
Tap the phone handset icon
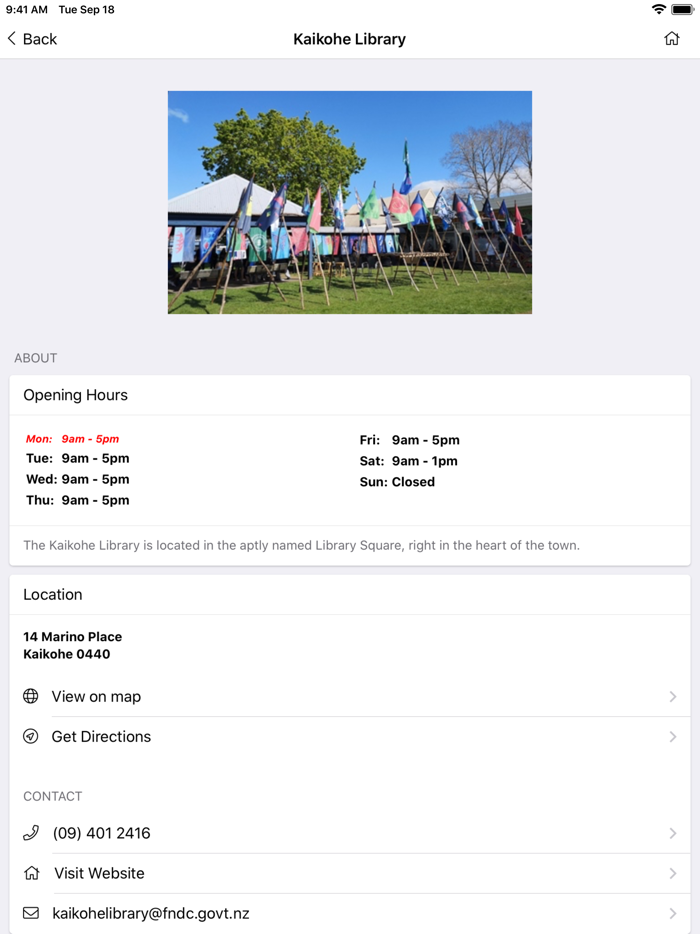coord(31,833)
